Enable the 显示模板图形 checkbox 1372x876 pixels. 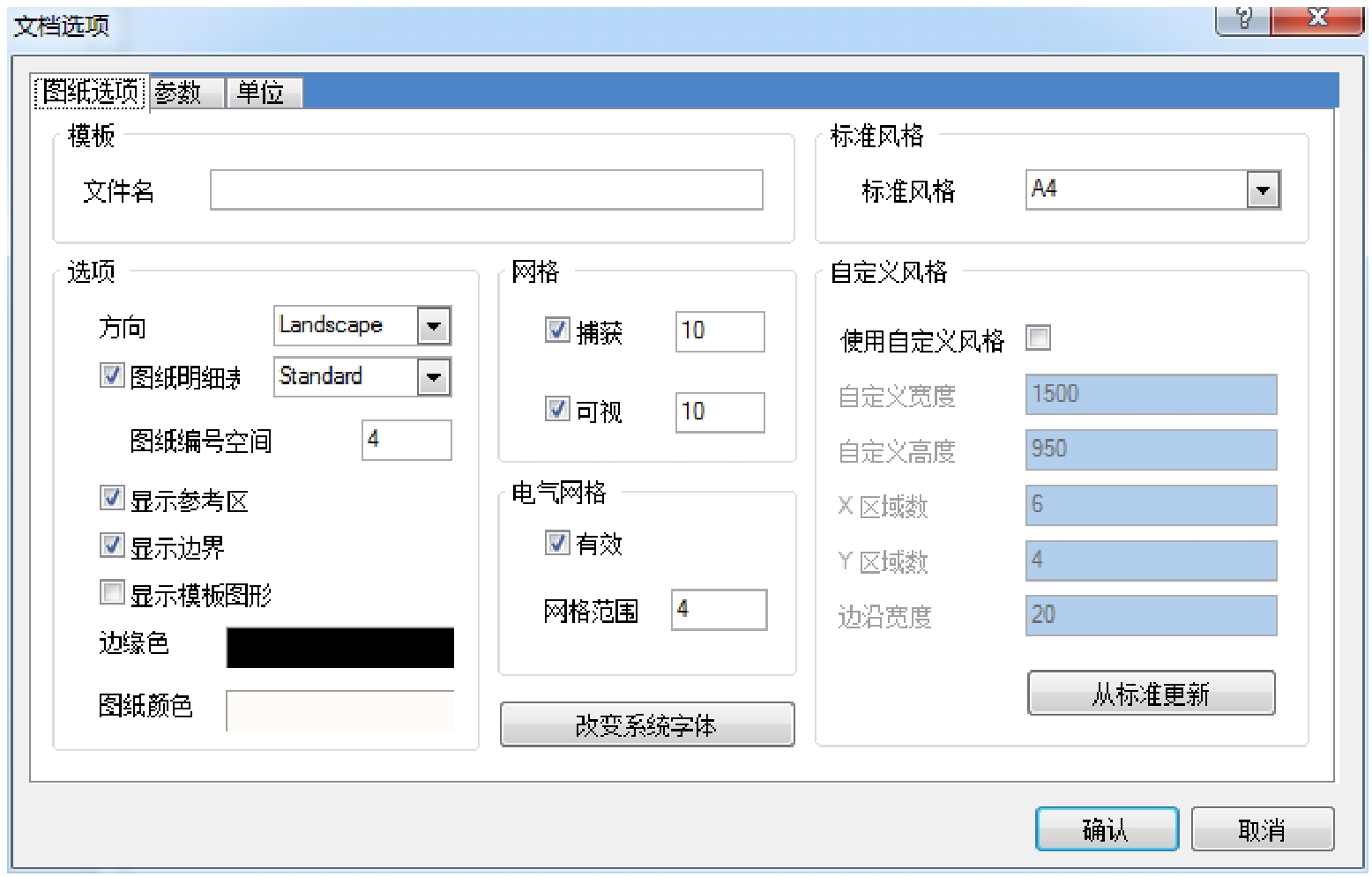(x=112, y=592)
